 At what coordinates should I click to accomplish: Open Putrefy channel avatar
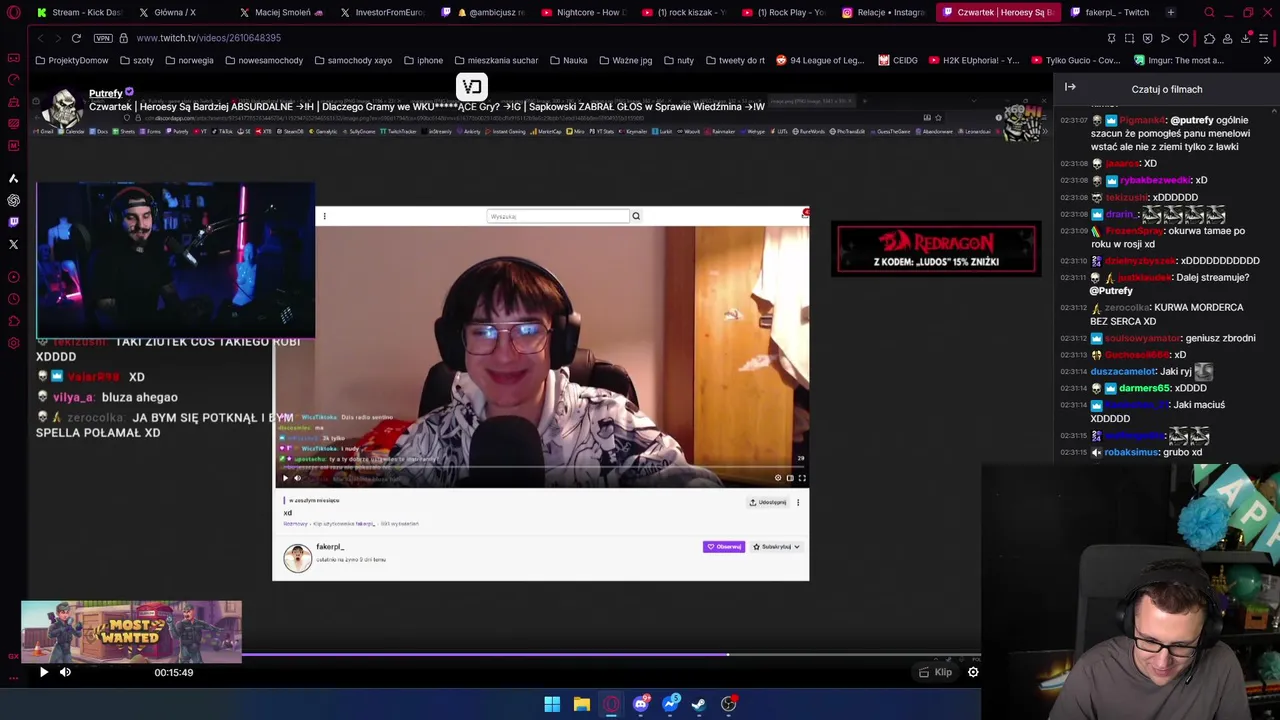point(64,106)
